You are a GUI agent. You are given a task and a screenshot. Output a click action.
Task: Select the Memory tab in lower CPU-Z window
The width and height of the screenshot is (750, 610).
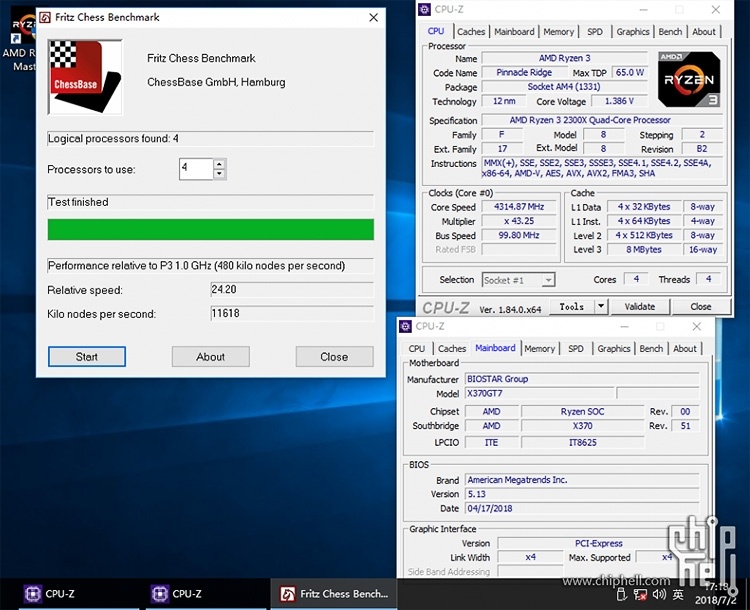pyautogui.click(x=539, y=349)
